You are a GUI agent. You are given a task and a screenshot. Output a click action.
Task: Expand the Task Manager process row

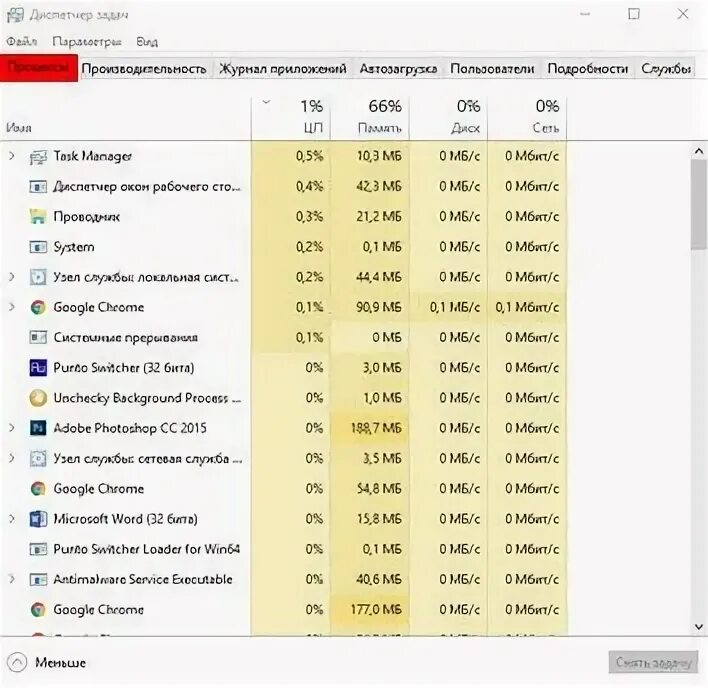click(x=12, y=156)
